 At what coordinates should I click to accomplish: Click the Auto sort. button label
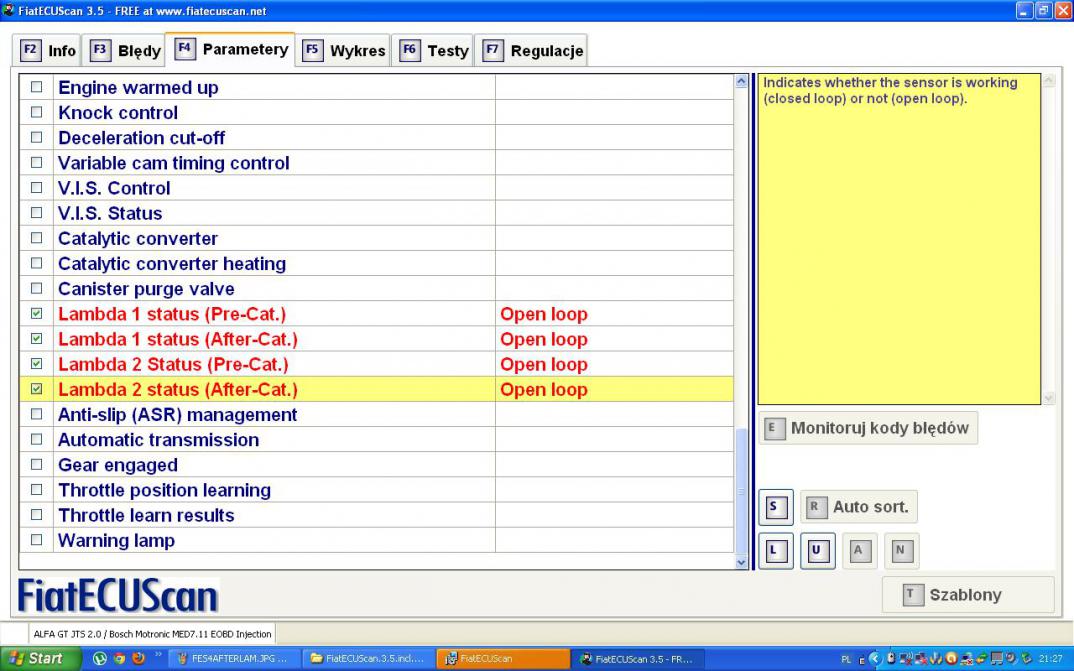point(871,507)
